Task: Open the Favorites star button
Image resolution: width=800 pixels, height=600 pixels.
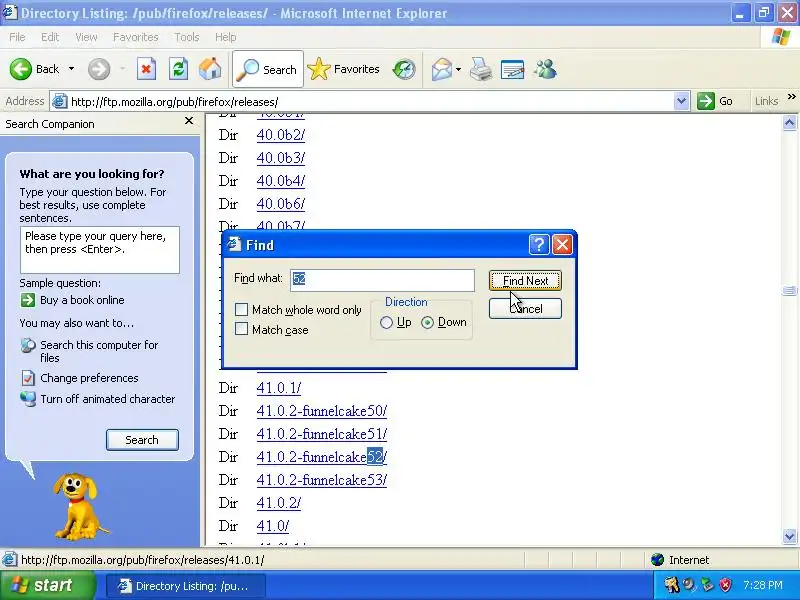Action: 344,69
